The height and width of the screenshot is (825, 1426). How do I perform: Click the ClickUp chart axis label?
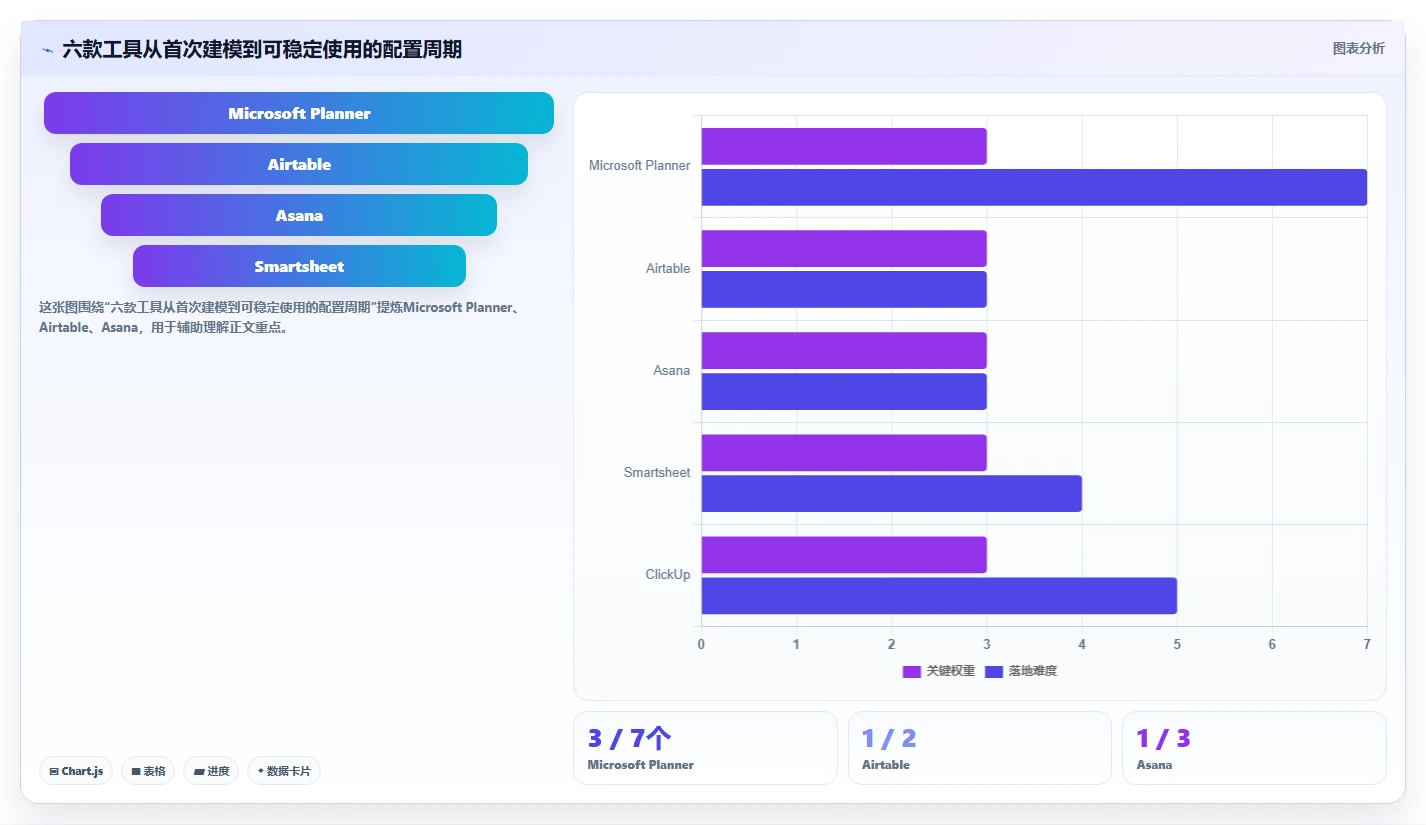click(x=667, y=574)
